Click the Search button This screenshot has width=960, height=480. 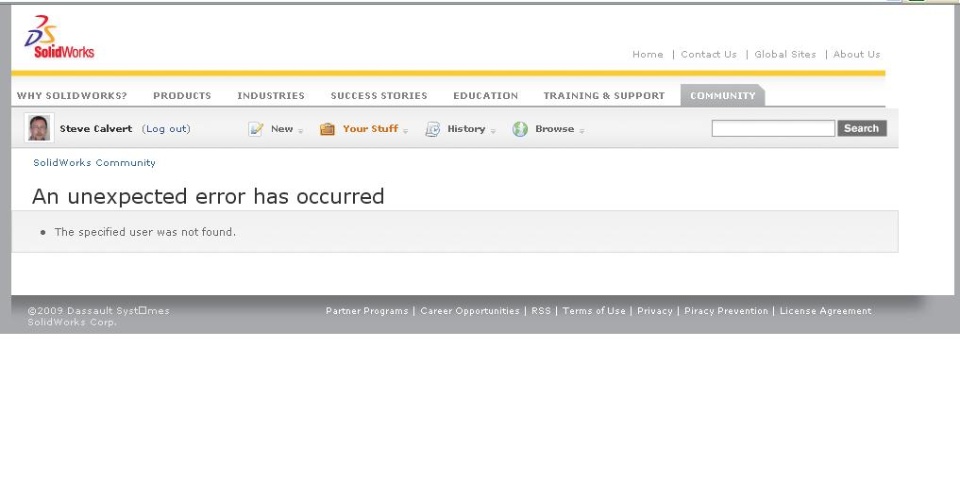[x=861, y=128]
